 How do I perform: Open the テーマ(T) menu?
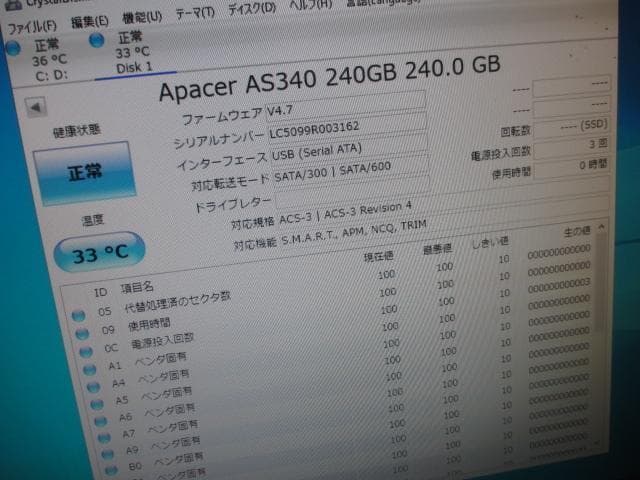pos(195,13)
